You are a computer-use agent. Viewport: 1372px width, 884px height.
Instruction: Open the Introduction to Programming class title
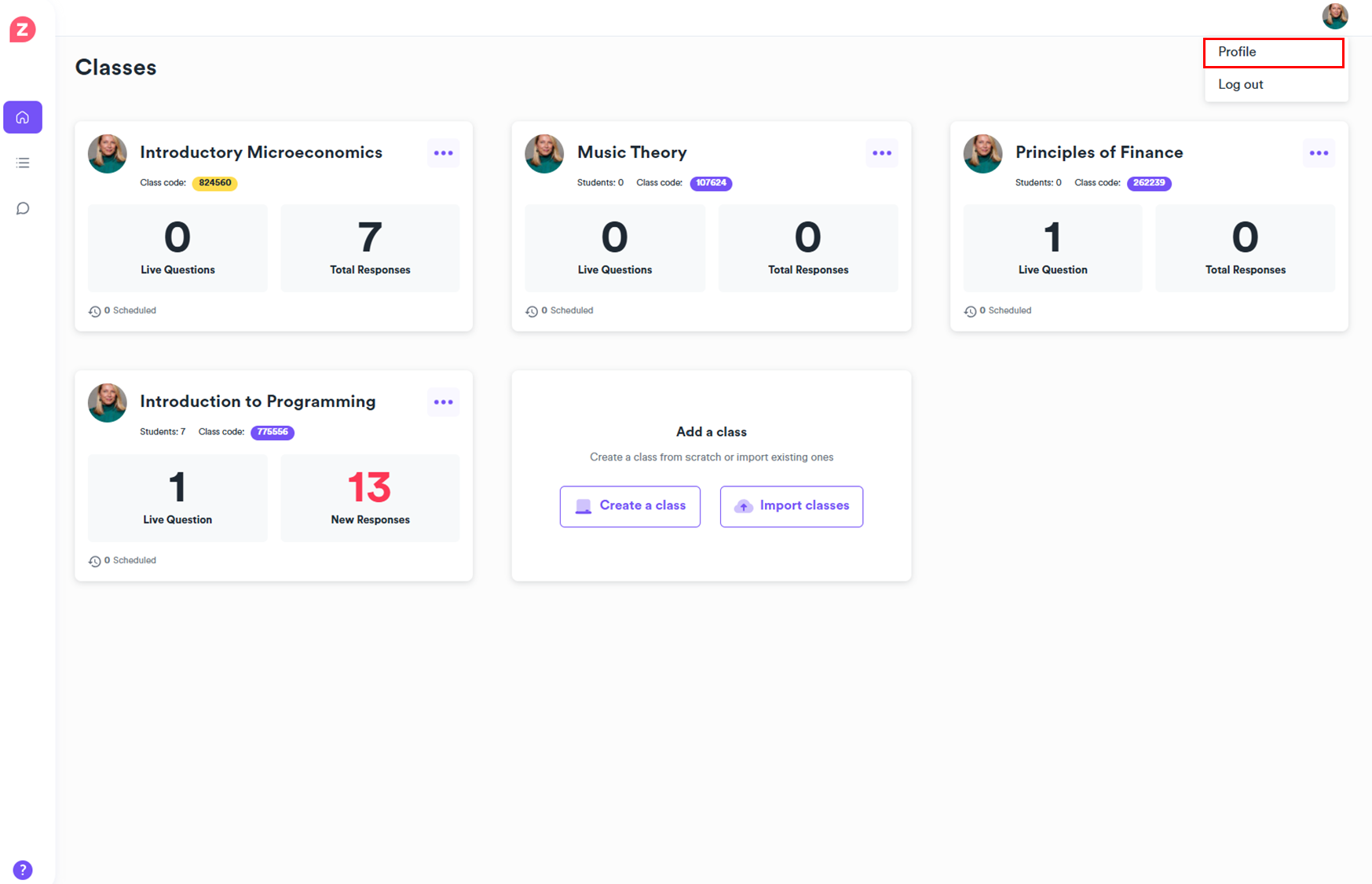click(x=258, y=402)
